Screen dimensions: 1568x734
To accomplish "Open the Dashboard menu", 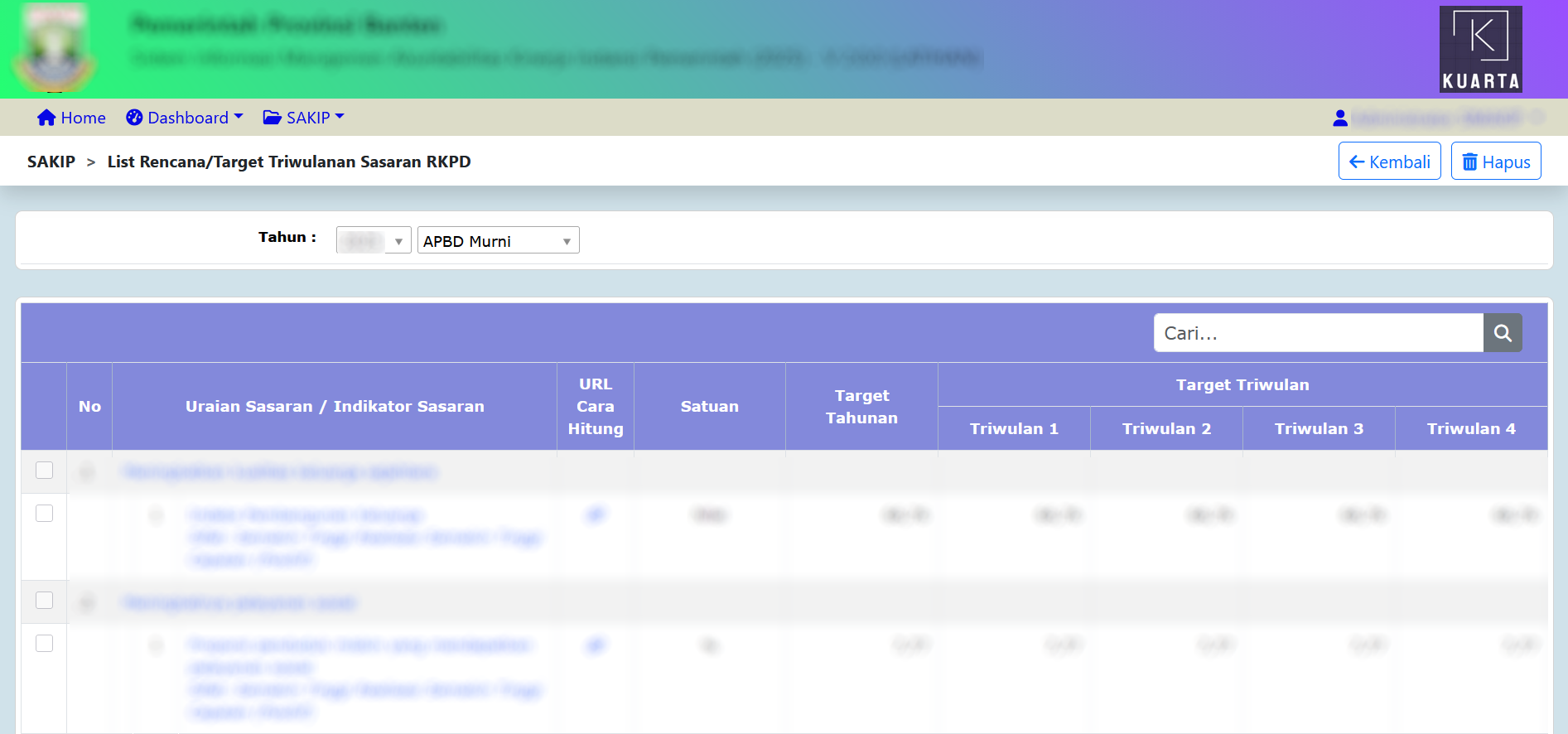I will pos(185,118).
